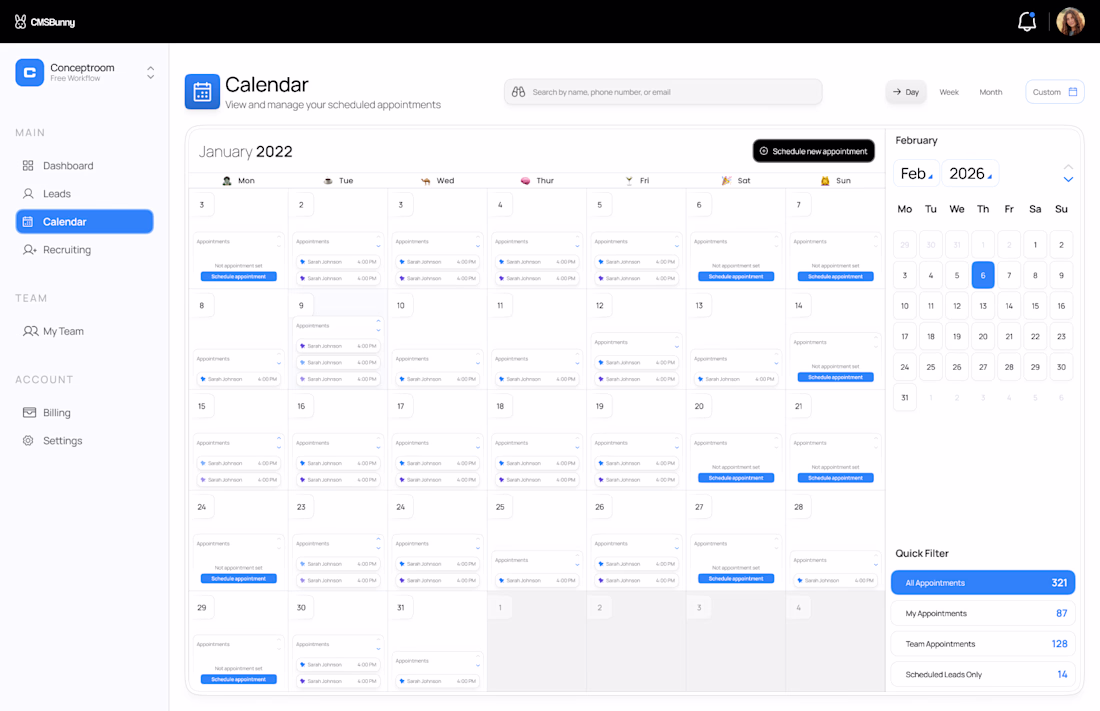Open the notifications bell
Screen dimensions: 1100x711
coord(1026,22)
